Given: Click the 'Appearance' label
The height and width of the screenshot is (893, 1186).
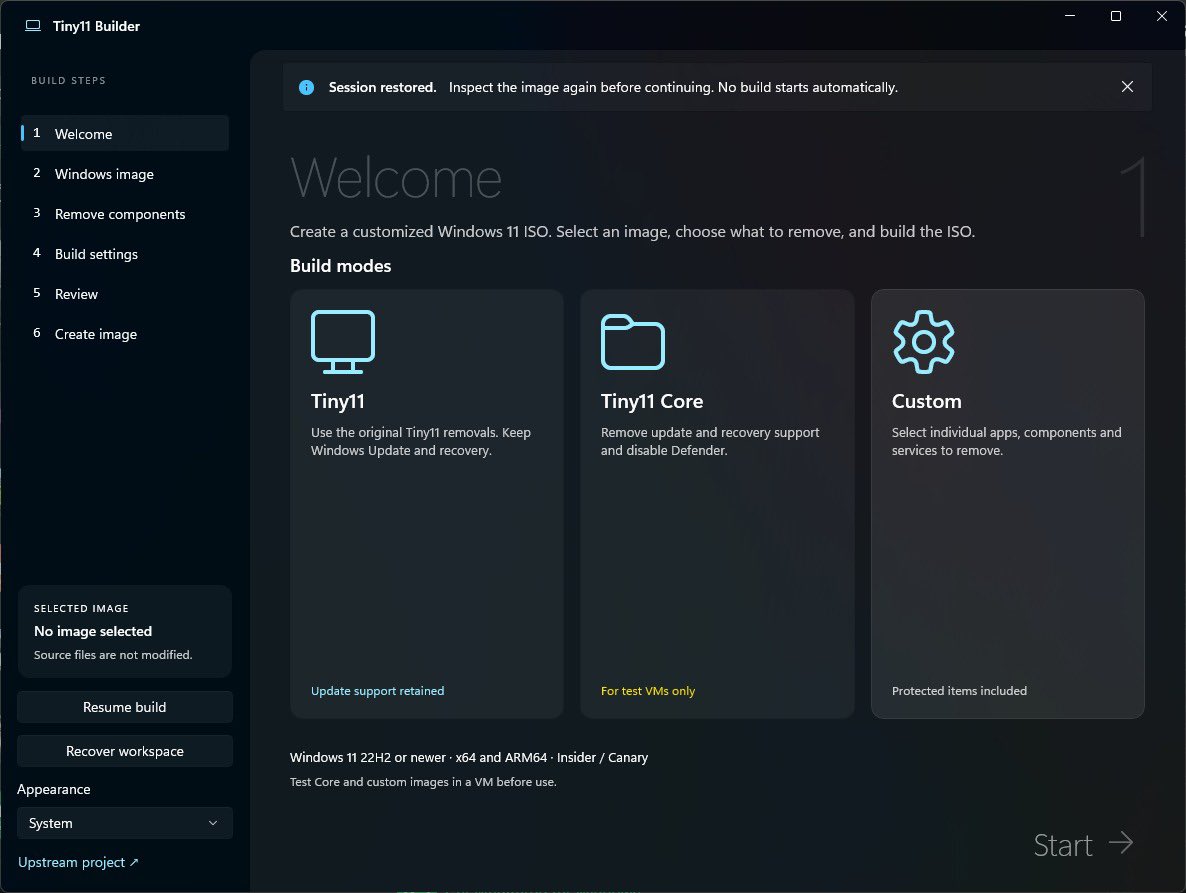Looking at the screenshot, I should pyautogui.click(x=54, y=789).
